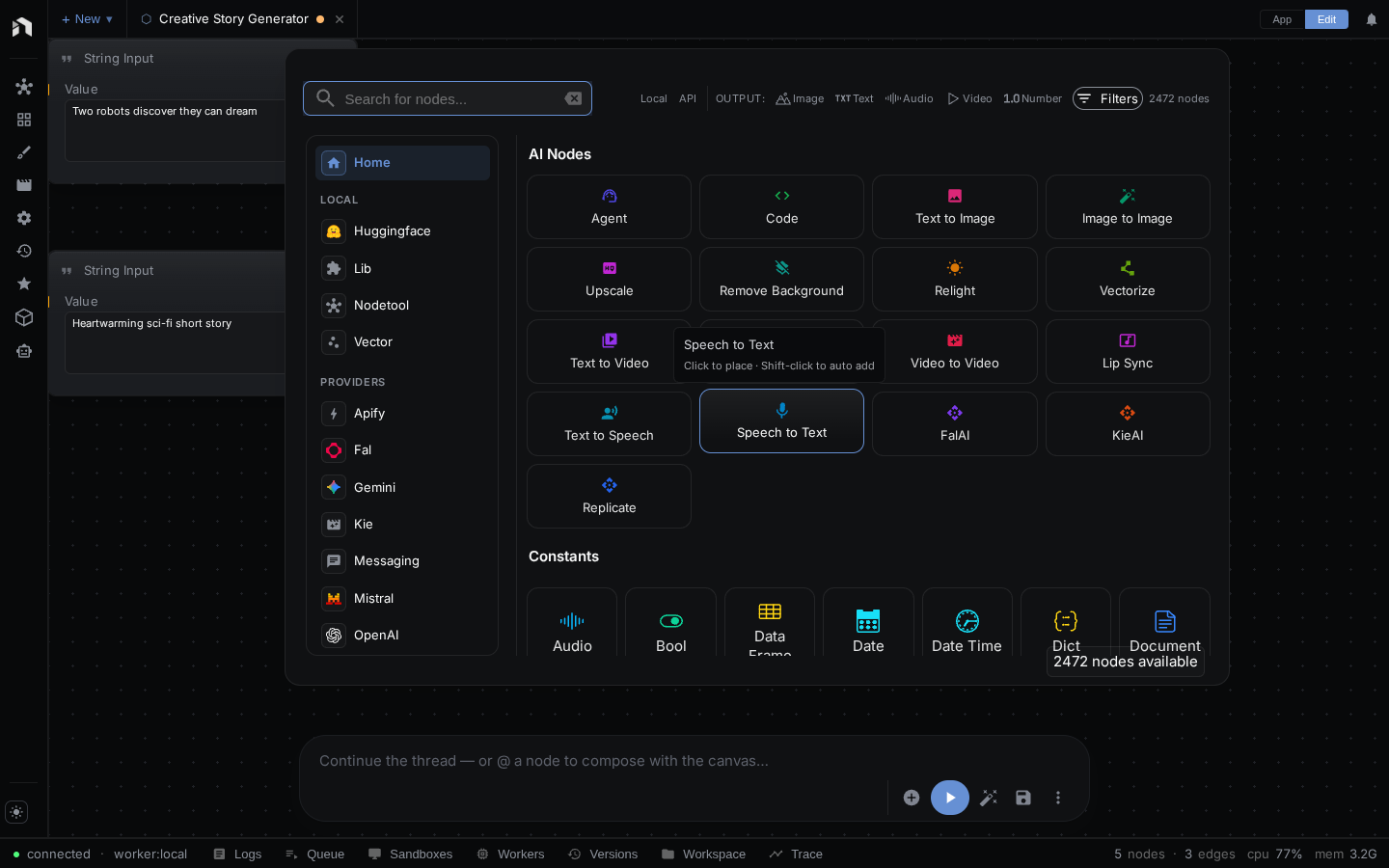Filter output type Text
The height and width of the screenshot is (868, 1389).
[x=854, y=98]
